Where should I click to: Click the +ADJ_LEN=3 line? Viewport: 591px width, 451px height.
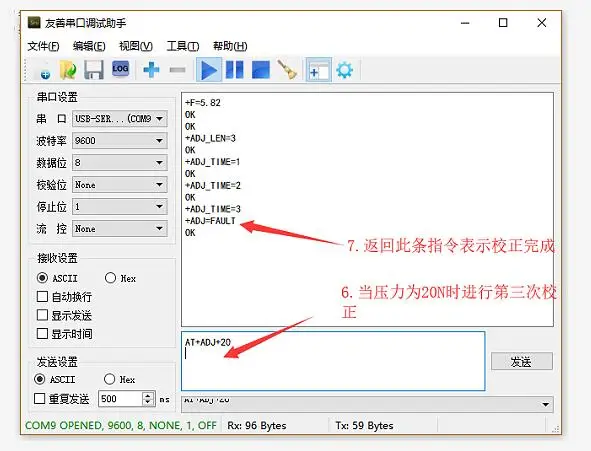(210, 138)
